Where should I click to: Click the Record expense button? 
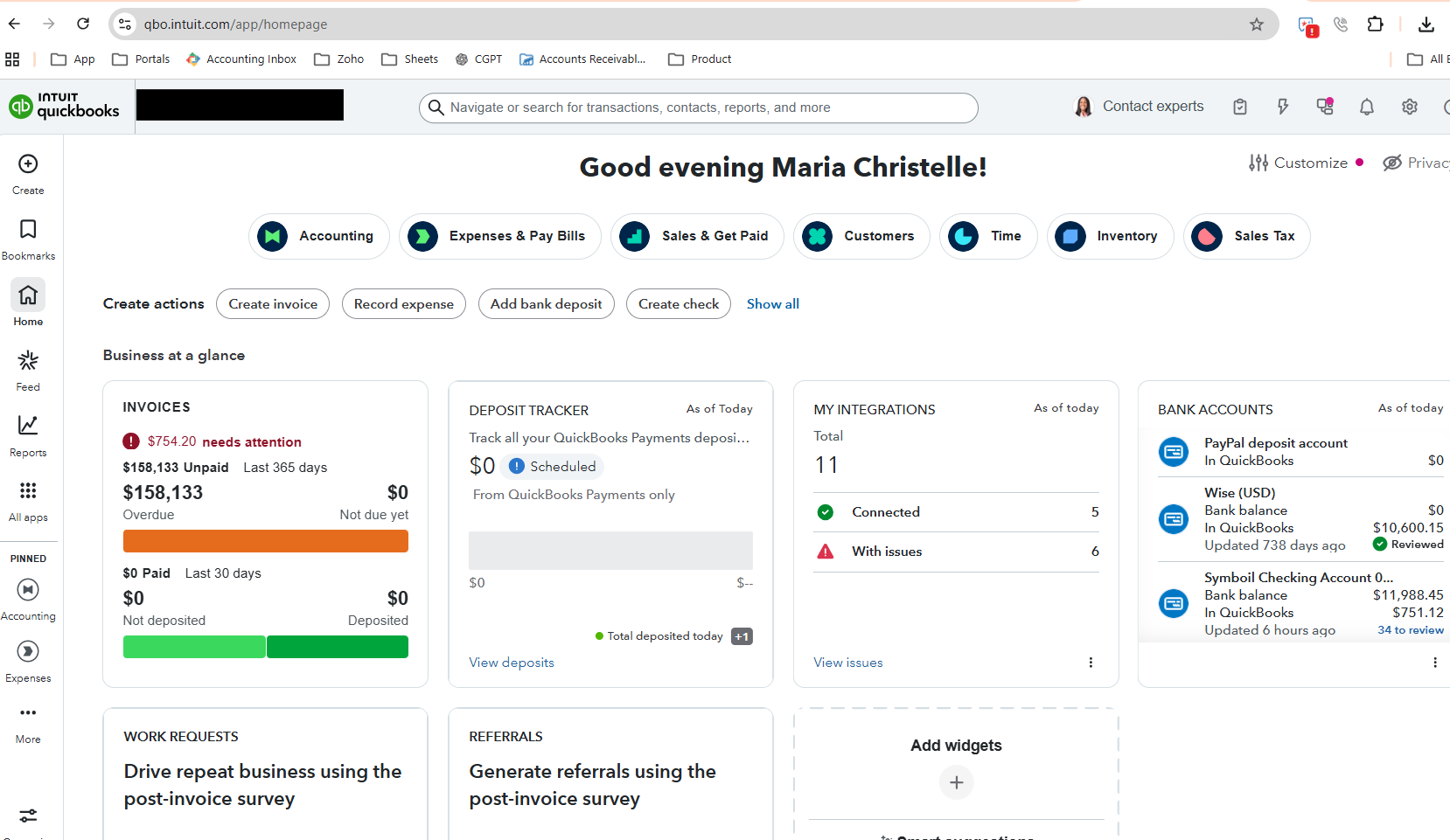tap(404, 304)
